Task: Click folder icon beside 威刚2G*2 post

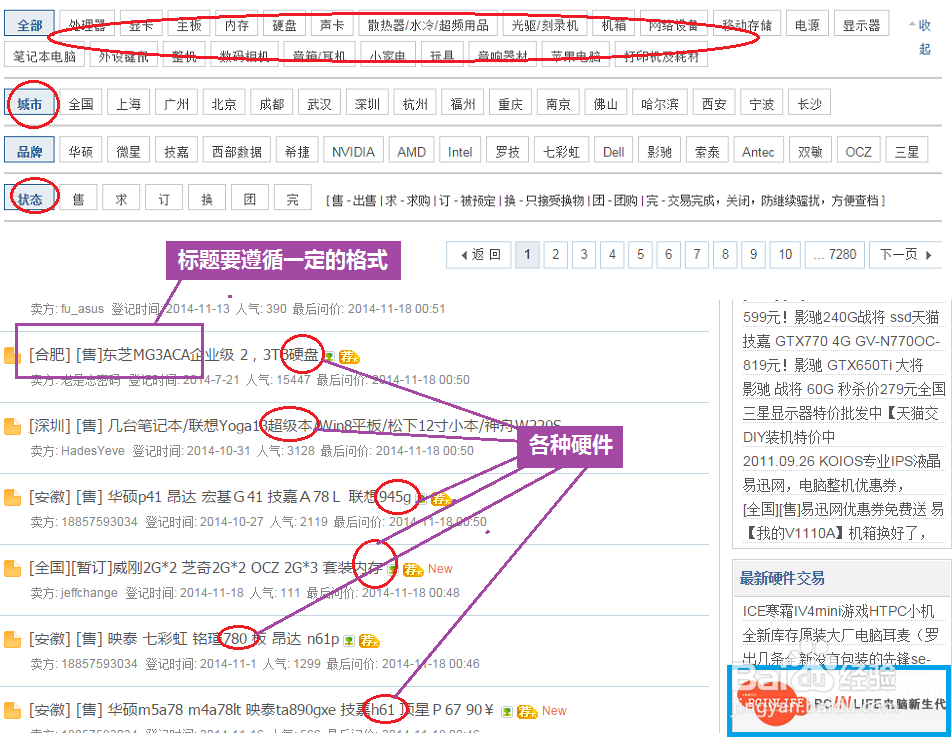Action: tap(12, 568)
